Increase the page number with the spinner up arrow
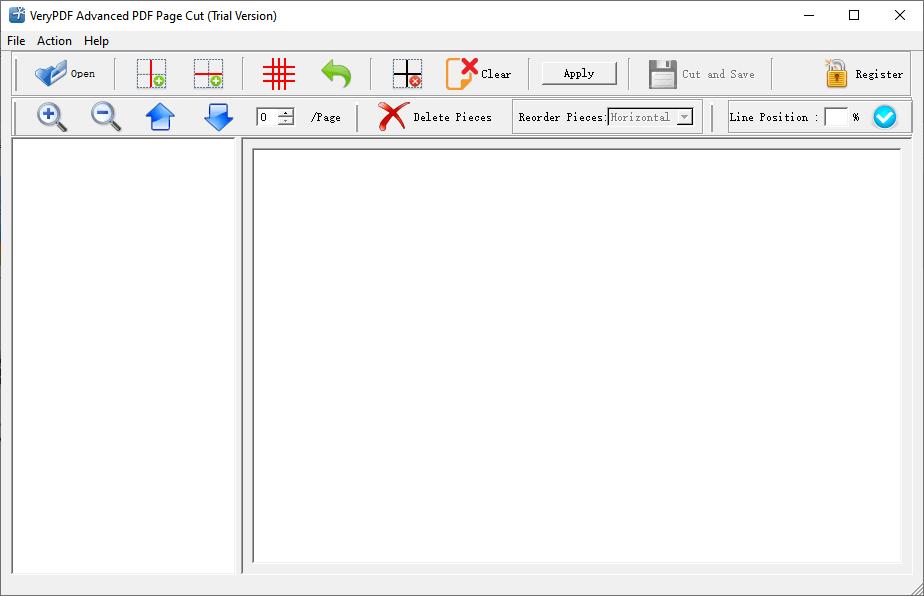The height and width of the screenshot is (596, 924). (x=286, y=113)
